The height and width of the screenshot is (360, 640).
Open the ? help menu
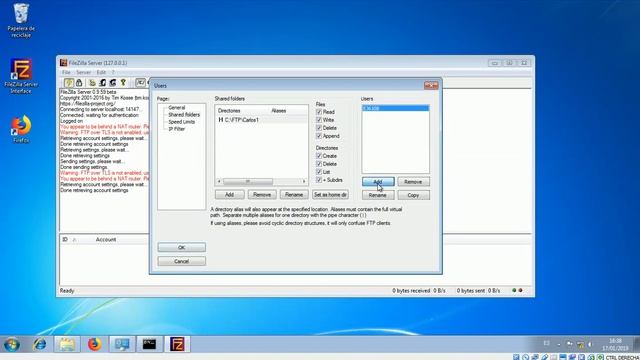coord(113,72)
